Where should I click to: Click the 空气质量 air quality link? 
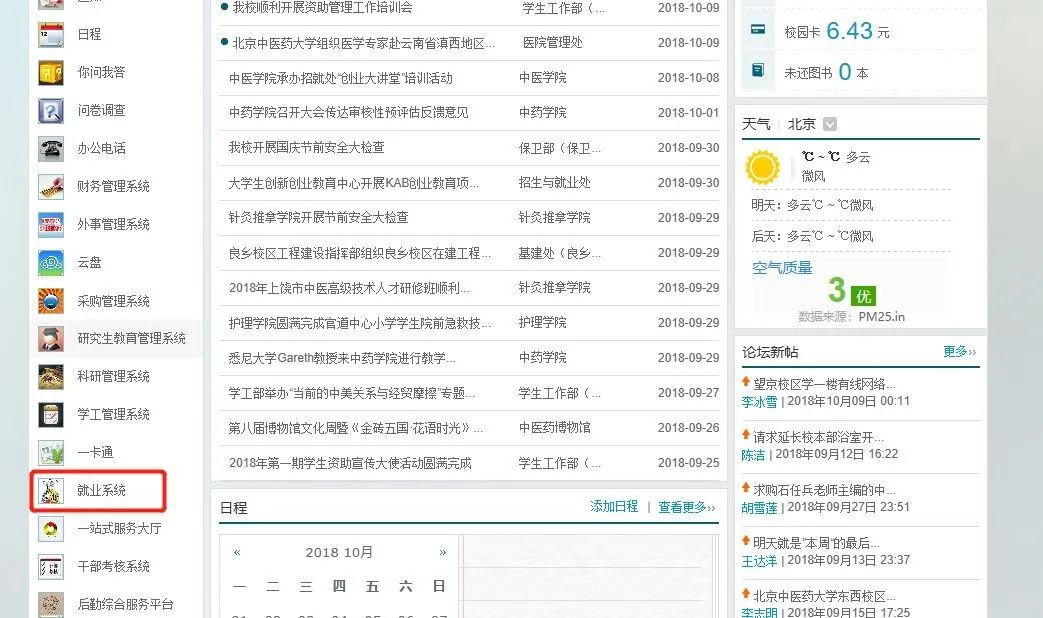tap(782, 268)
